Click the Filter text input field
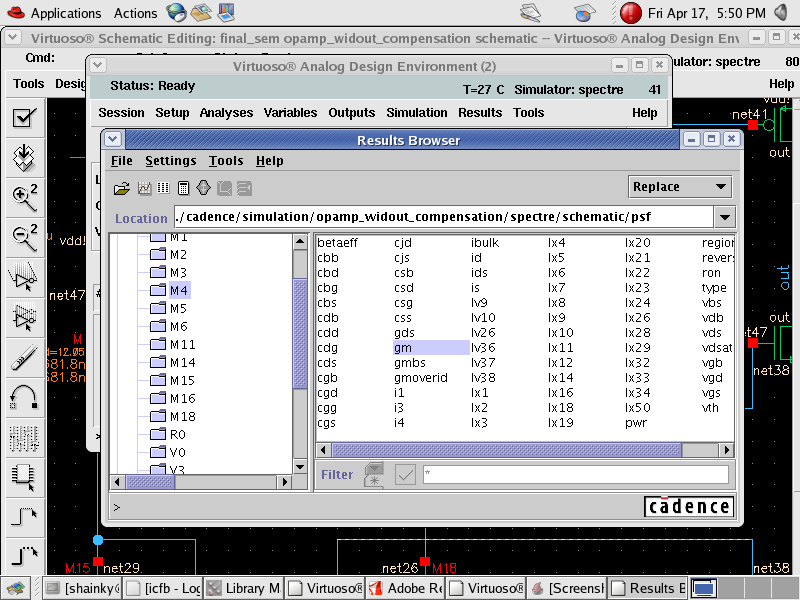This screenshot has height=600, width=800. point(576,475)
